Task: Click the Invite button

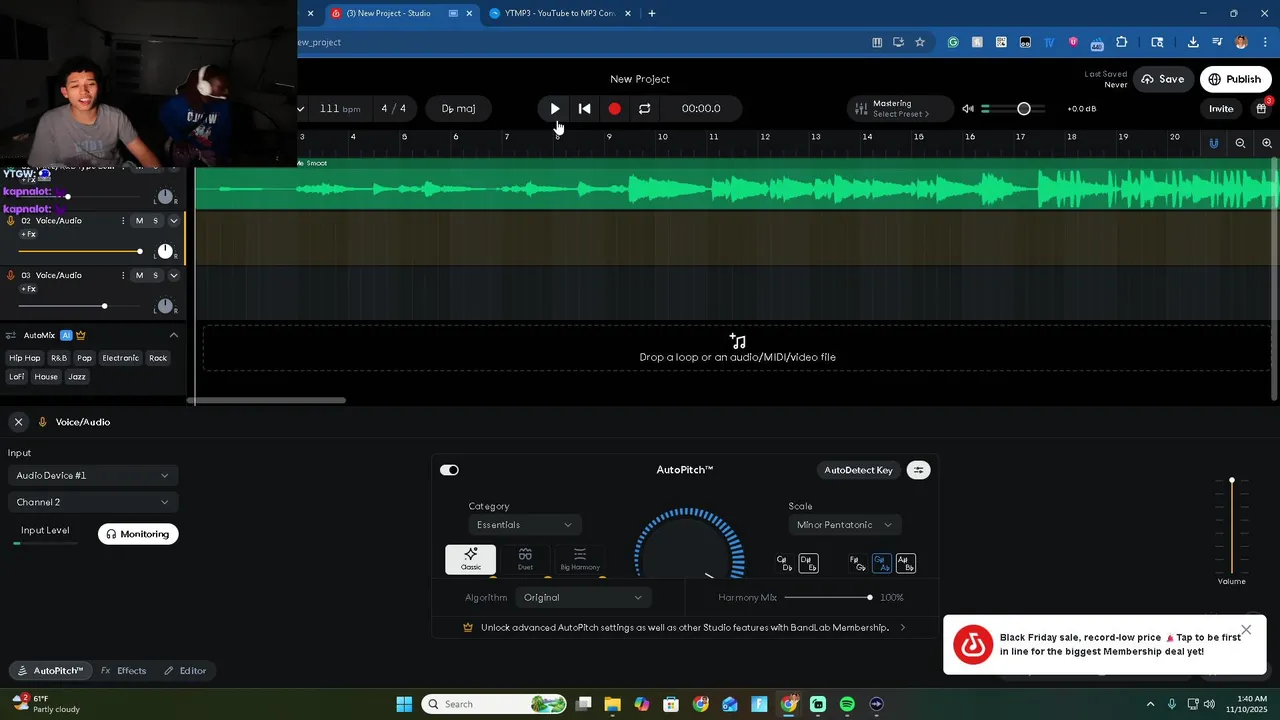Action: coord(1221,109)
